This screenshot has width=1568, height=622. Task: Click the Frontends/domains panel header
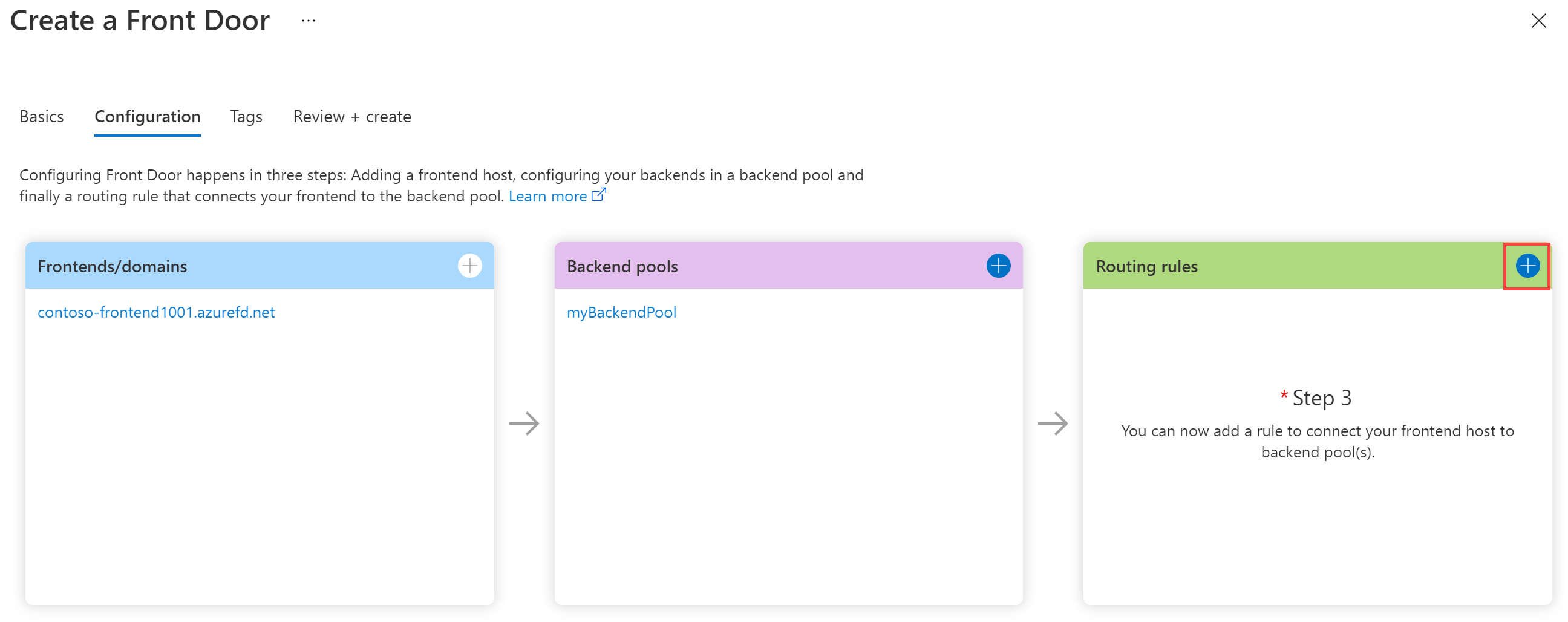(x=112, y=266)
